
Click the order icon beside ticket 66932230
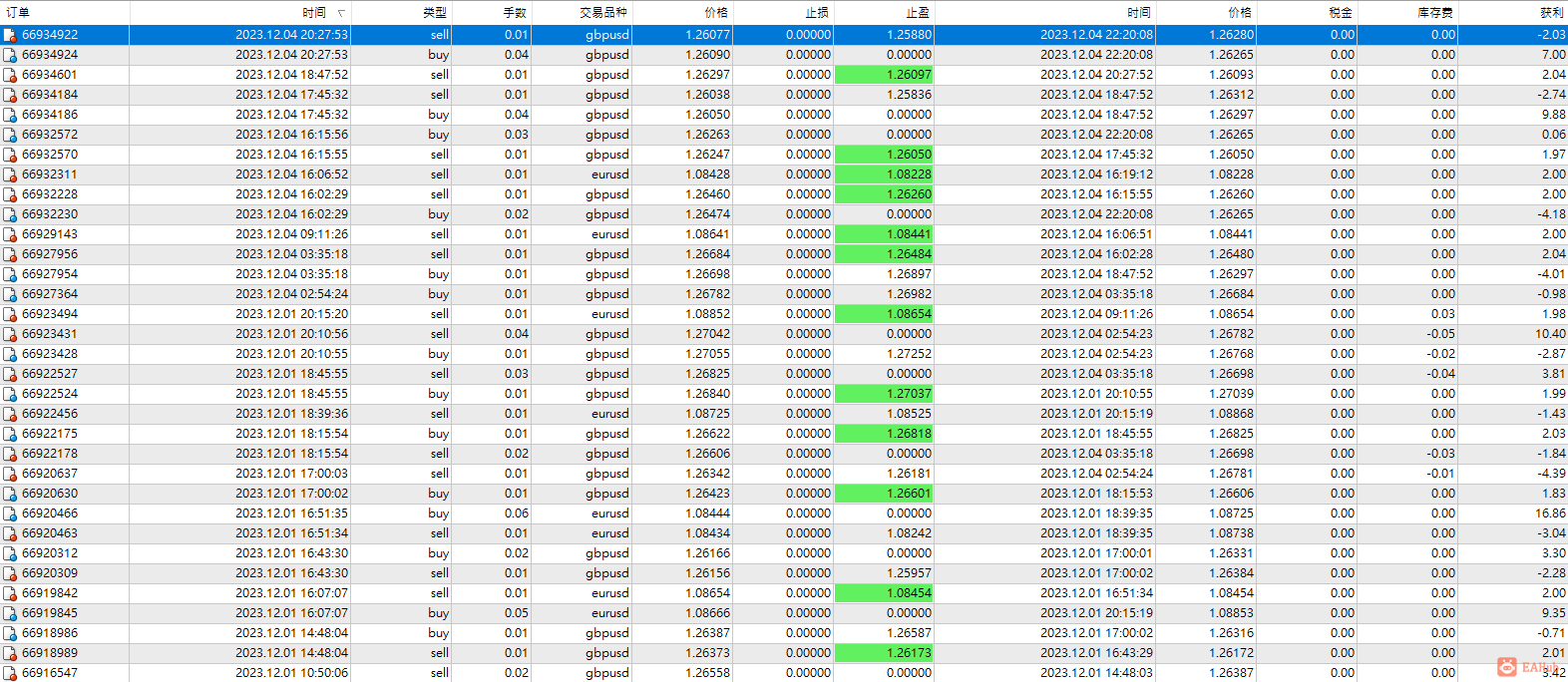click(10, 214)
